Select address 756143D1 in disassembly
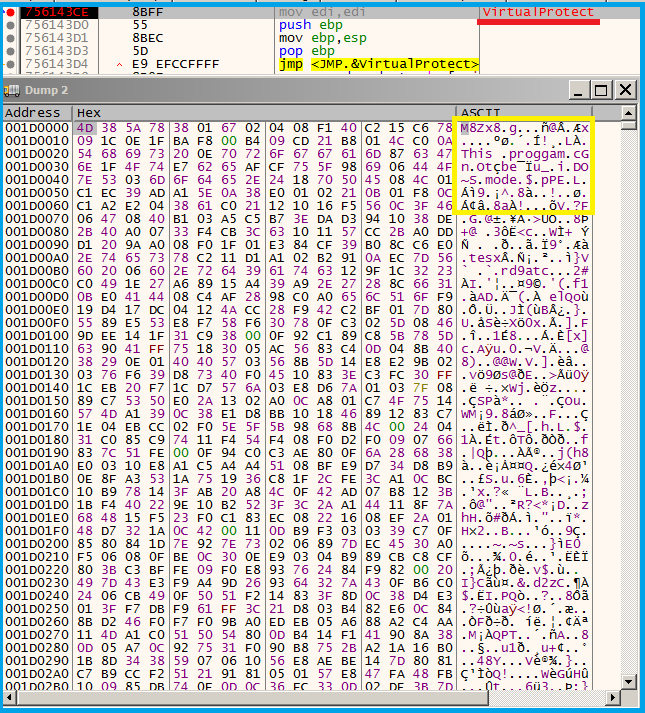Viewport: 645px width, 713px height. click(x=55, y=38)
